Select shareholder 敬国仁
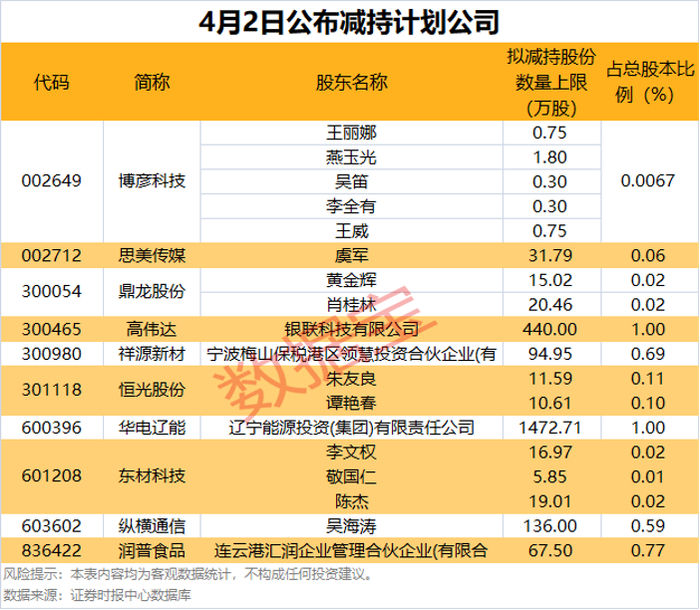Screen dimensions: 700x610 point(352,477)
